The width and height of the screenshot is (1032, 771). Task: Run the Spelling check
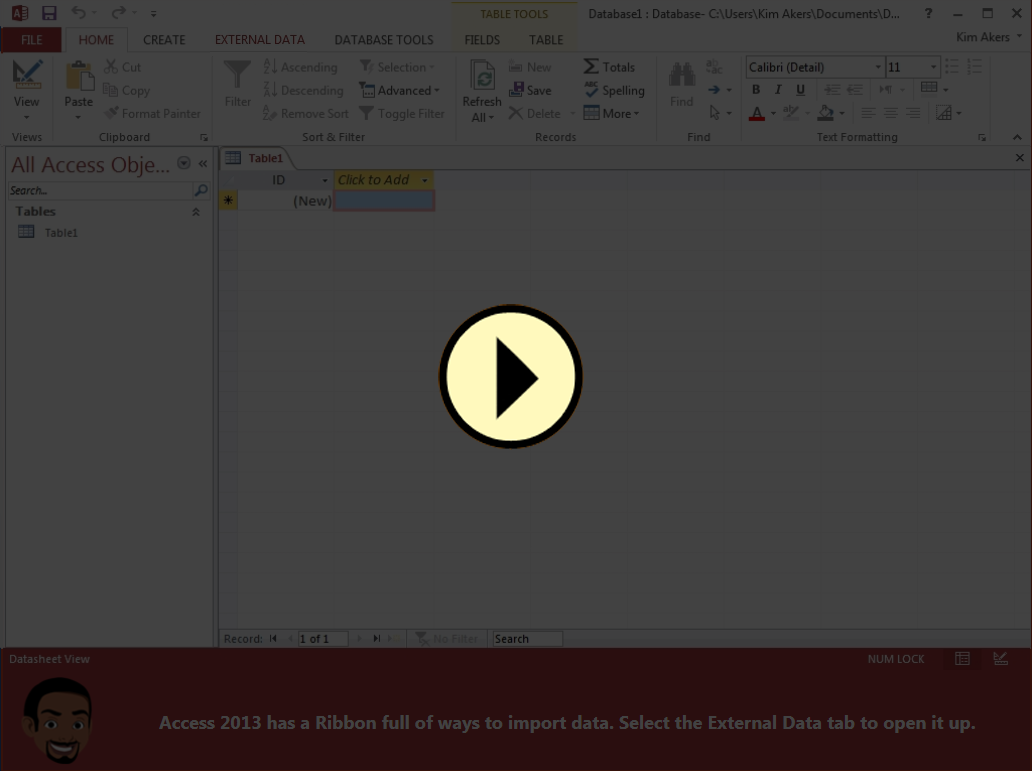pyautogui.click(x=614, y=90)
